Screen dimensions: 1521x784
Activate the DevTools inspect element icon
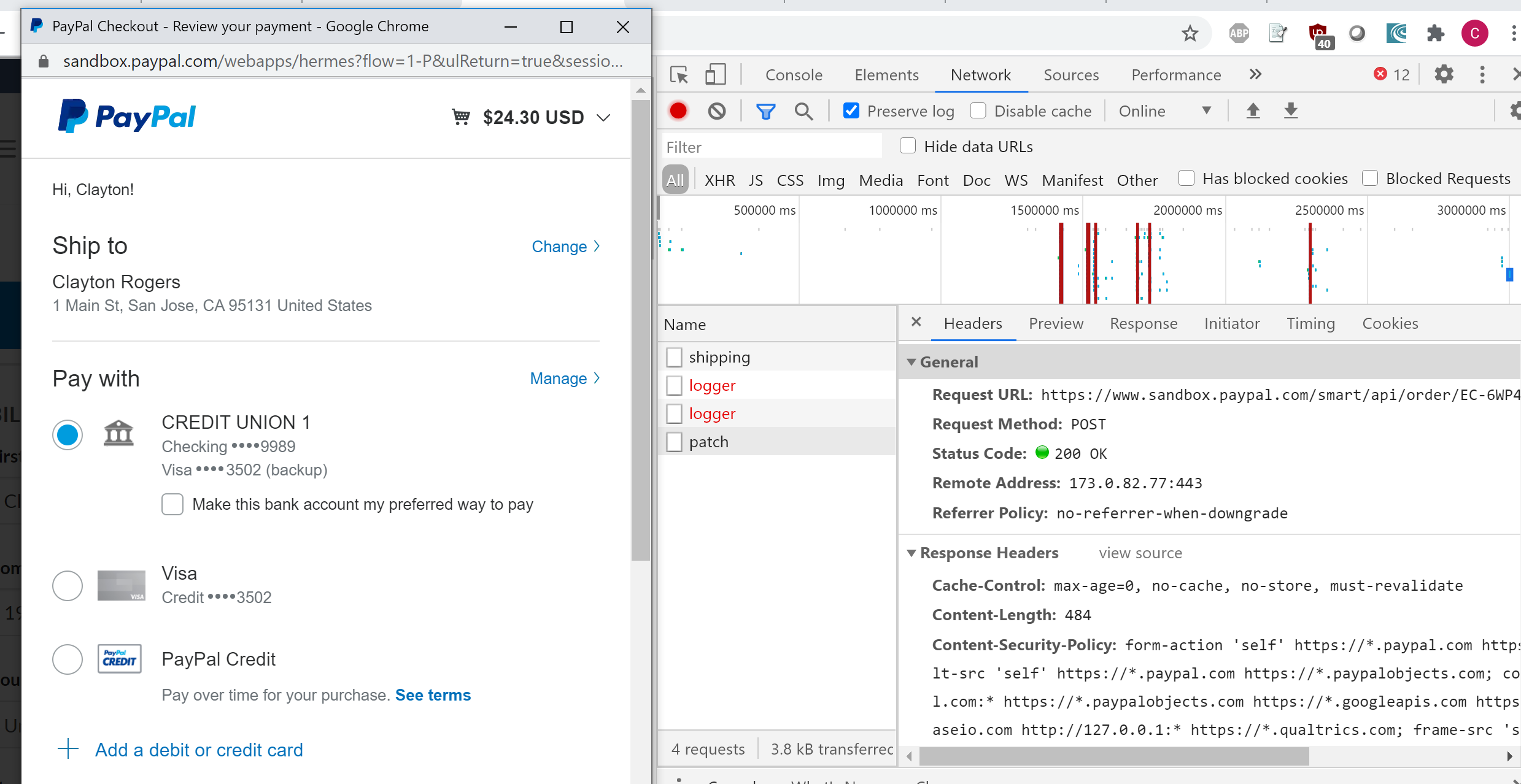point(679,75)
